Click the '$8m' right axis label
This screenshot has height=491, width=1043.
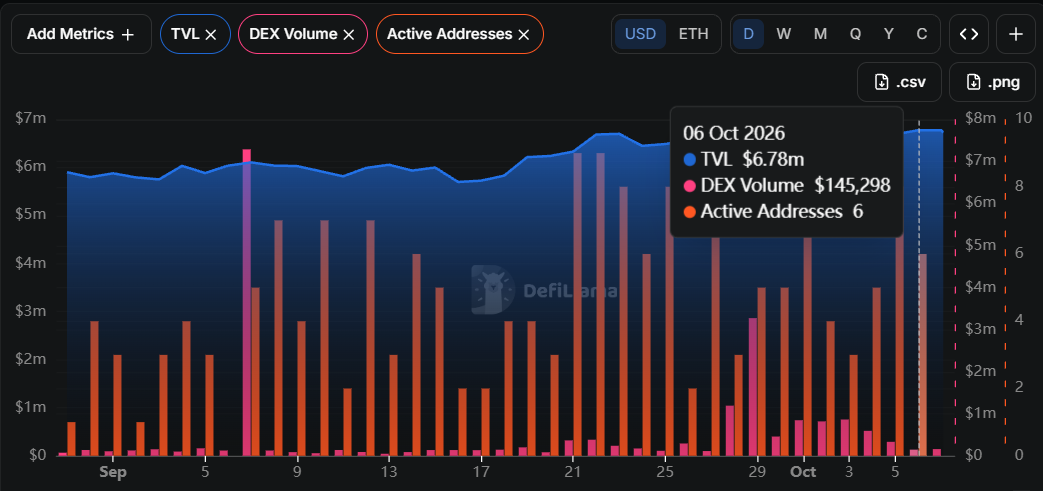(980, 118)
